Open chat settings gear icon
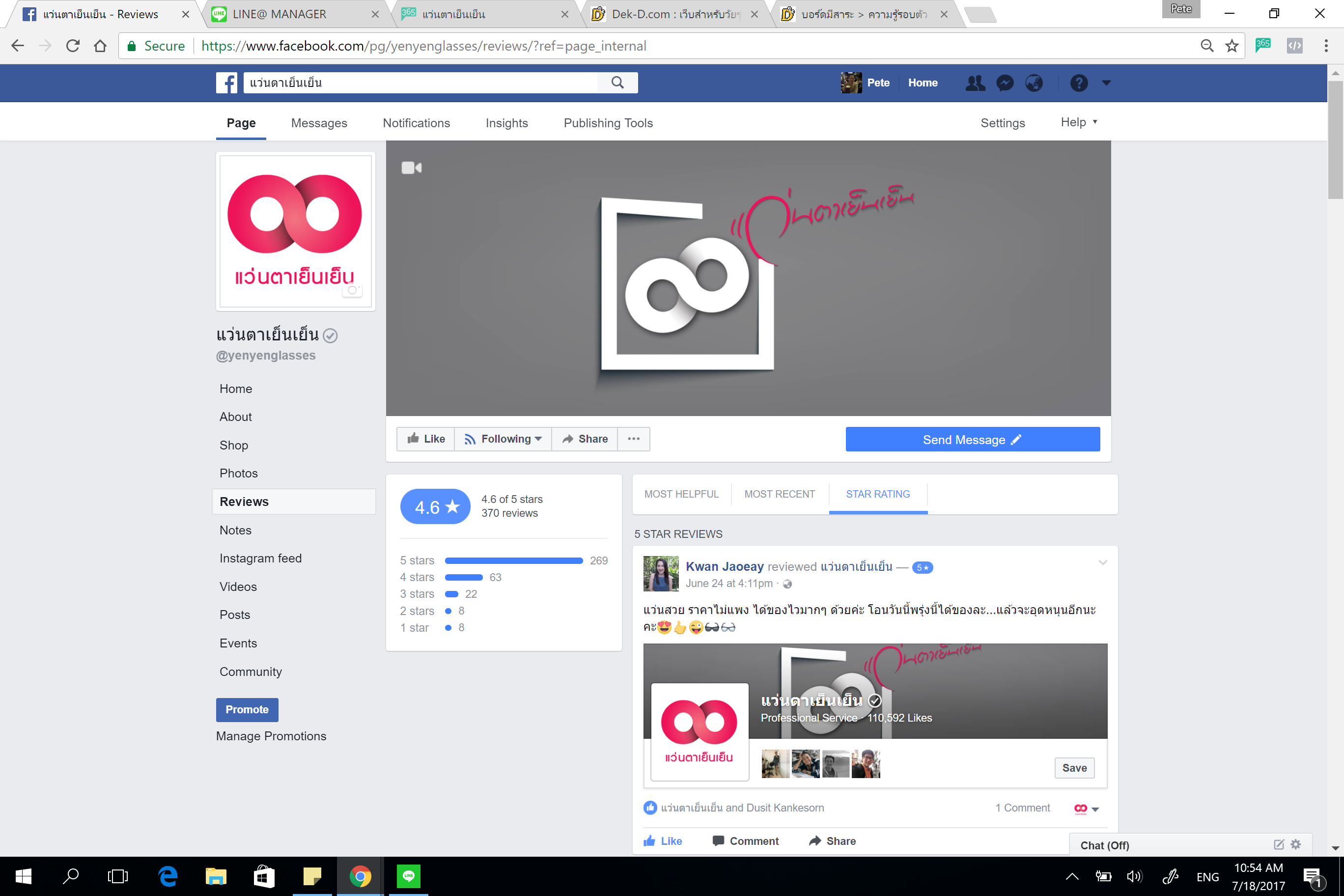 tap(1296, 844)
